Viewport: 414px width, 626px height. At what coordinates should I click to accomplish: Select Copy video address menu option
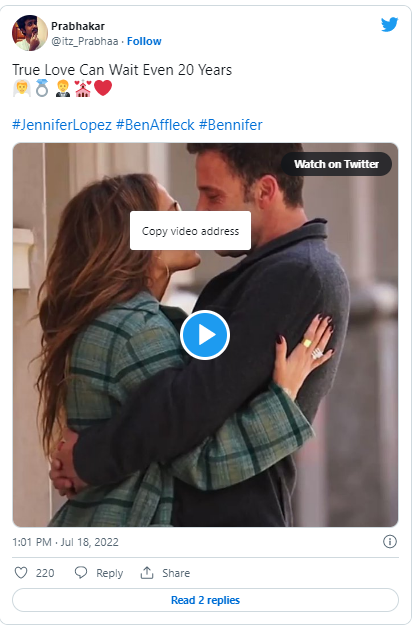click(190, 231)
